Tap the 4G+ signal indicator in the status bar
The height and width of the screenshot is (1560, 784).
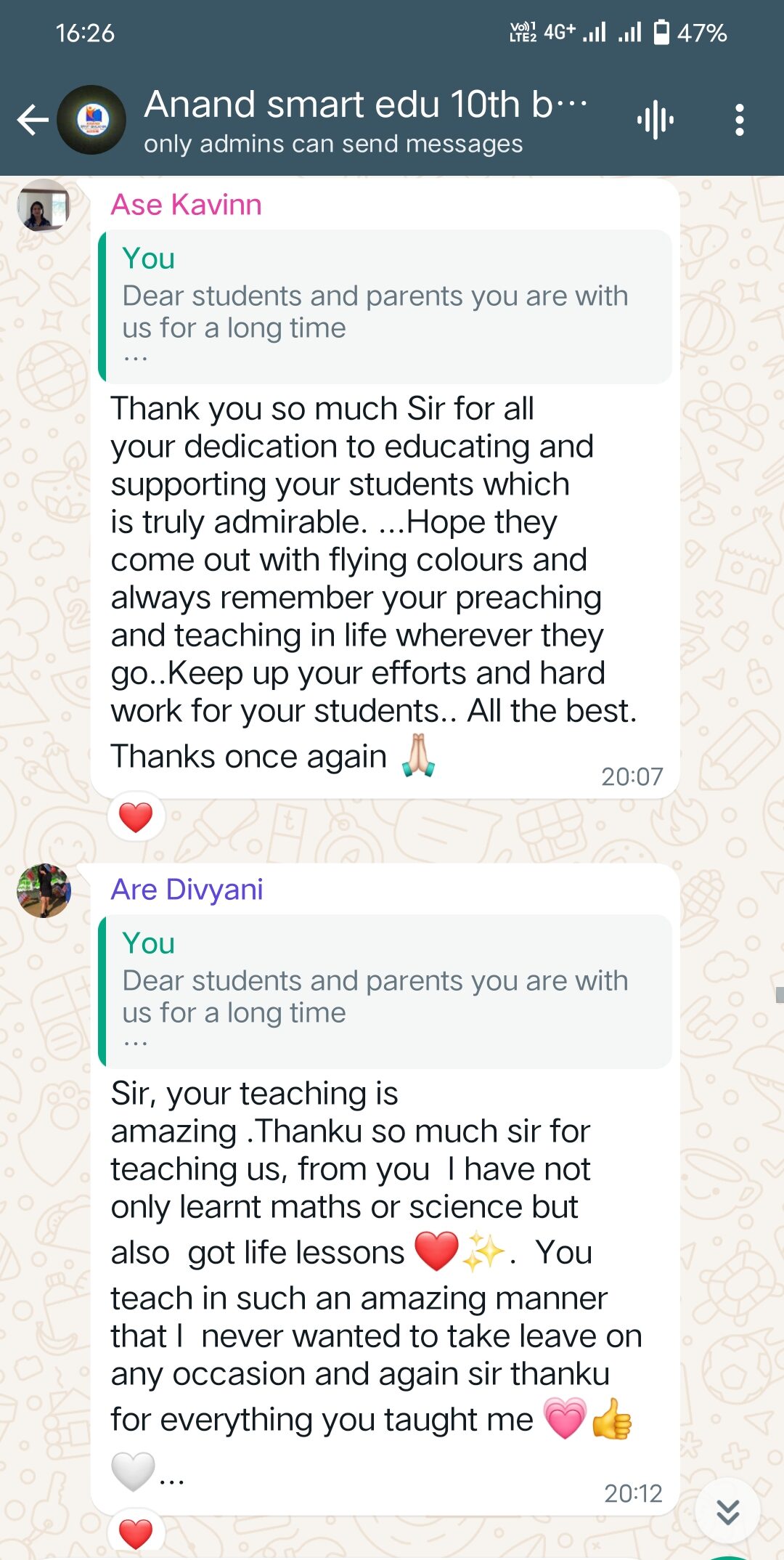pyautogui.click(x=560, y=32)
